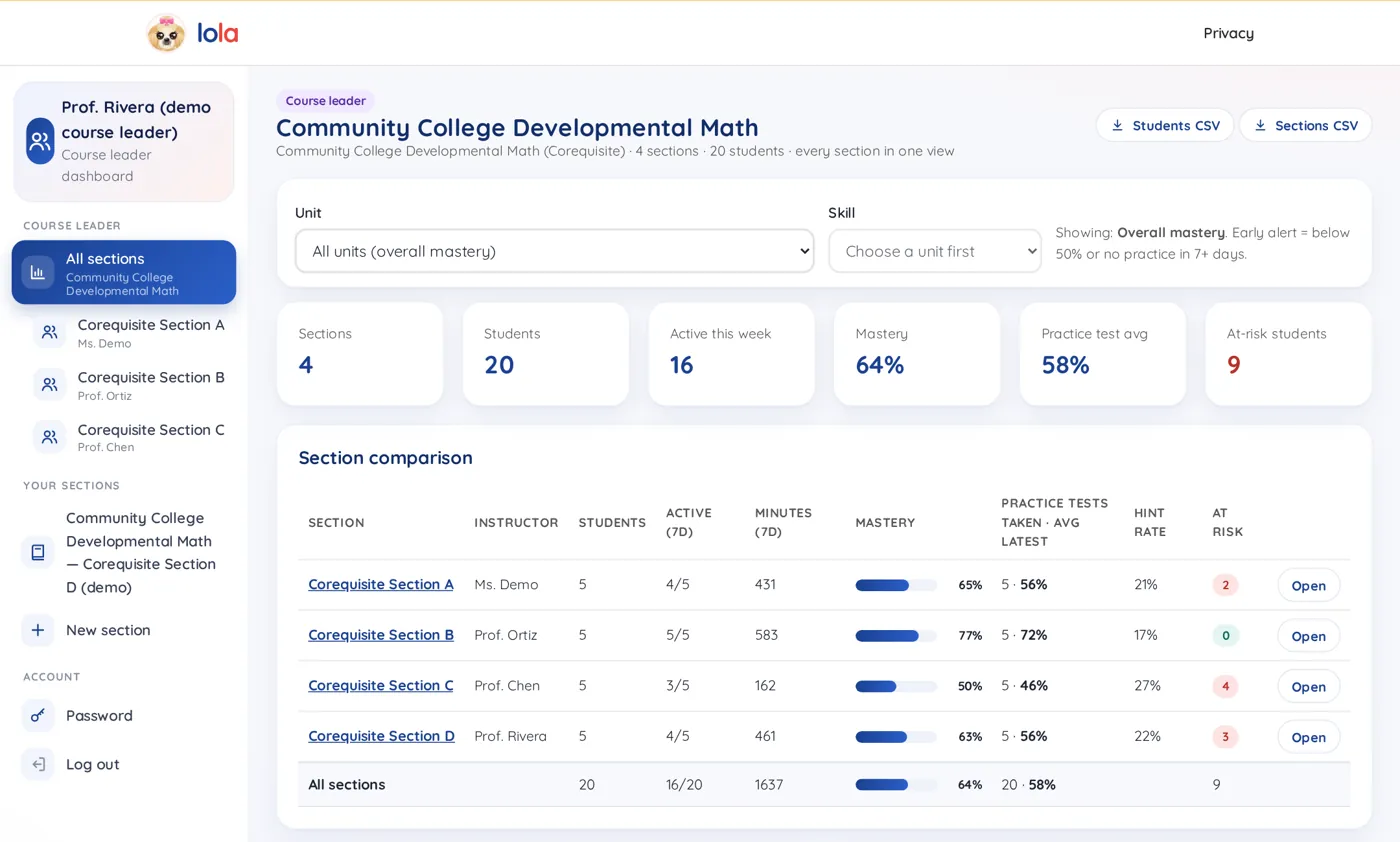The height and width of the screenshot is (842, 1400).
Task: Click the At-risk students card showing 9
Action: [1288, 354]
